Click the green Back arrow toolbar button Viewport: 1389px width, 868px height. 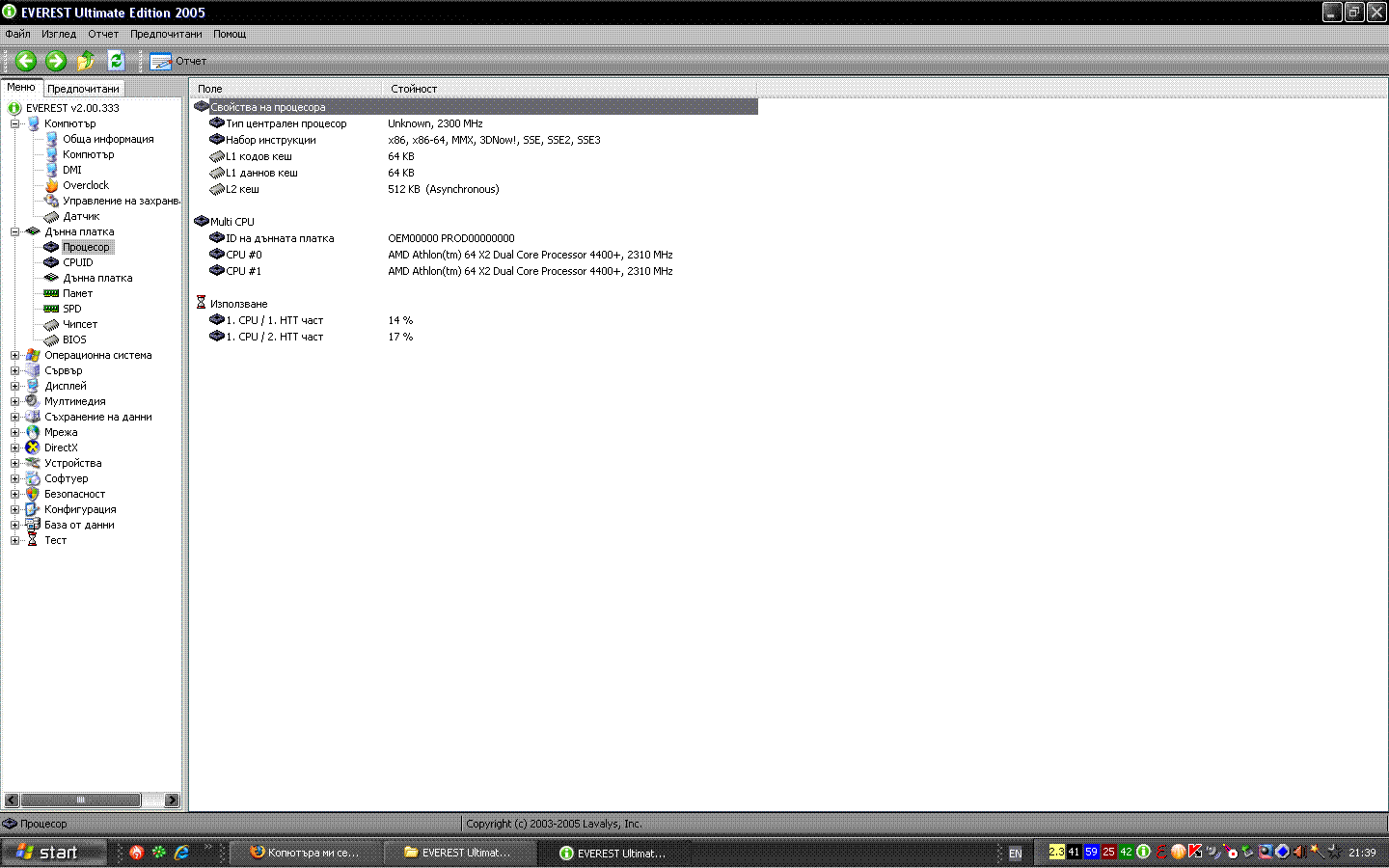(26, 61)
